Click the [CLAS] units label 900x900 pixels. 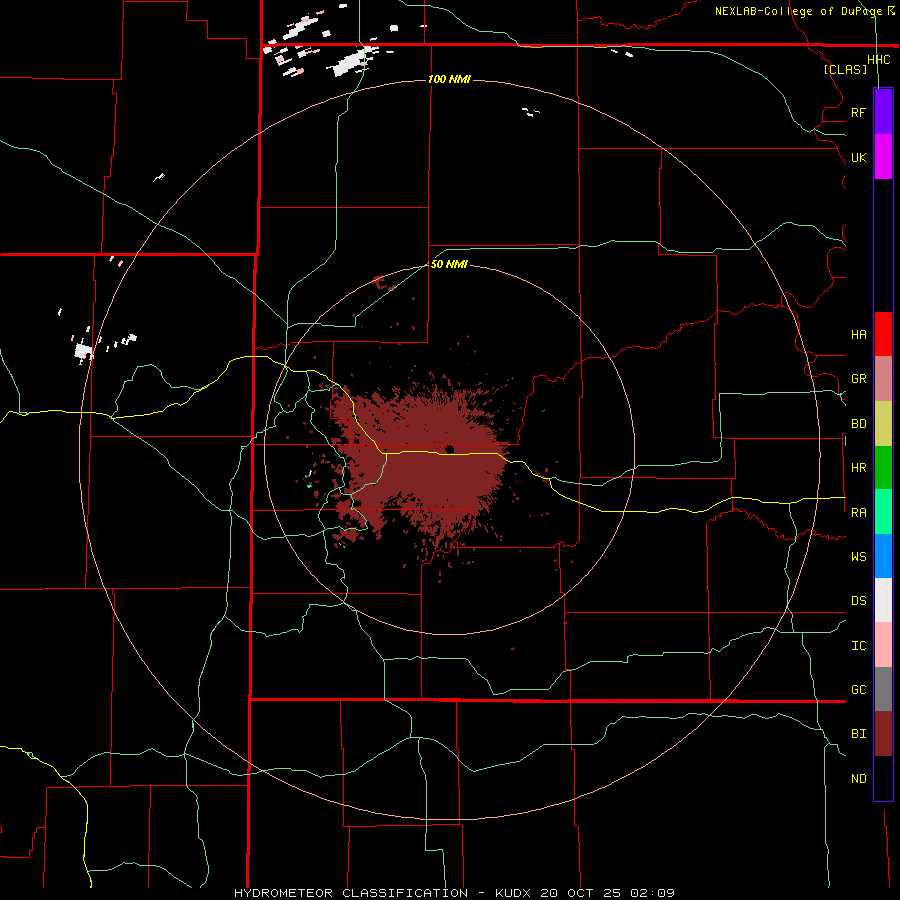click(x=845, y=69)
